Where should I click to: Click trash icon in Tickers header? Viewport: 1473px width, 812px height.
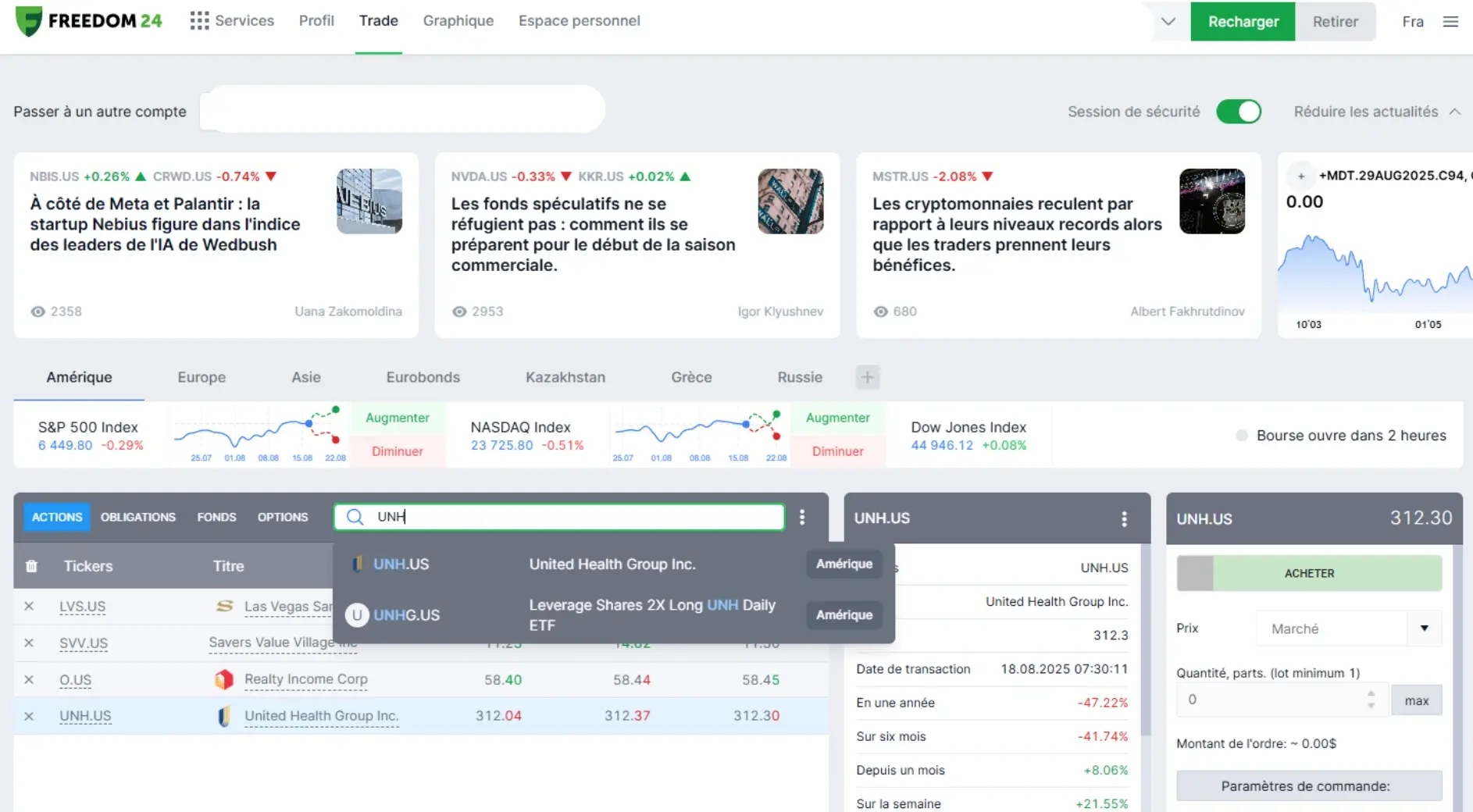(31, 566)
